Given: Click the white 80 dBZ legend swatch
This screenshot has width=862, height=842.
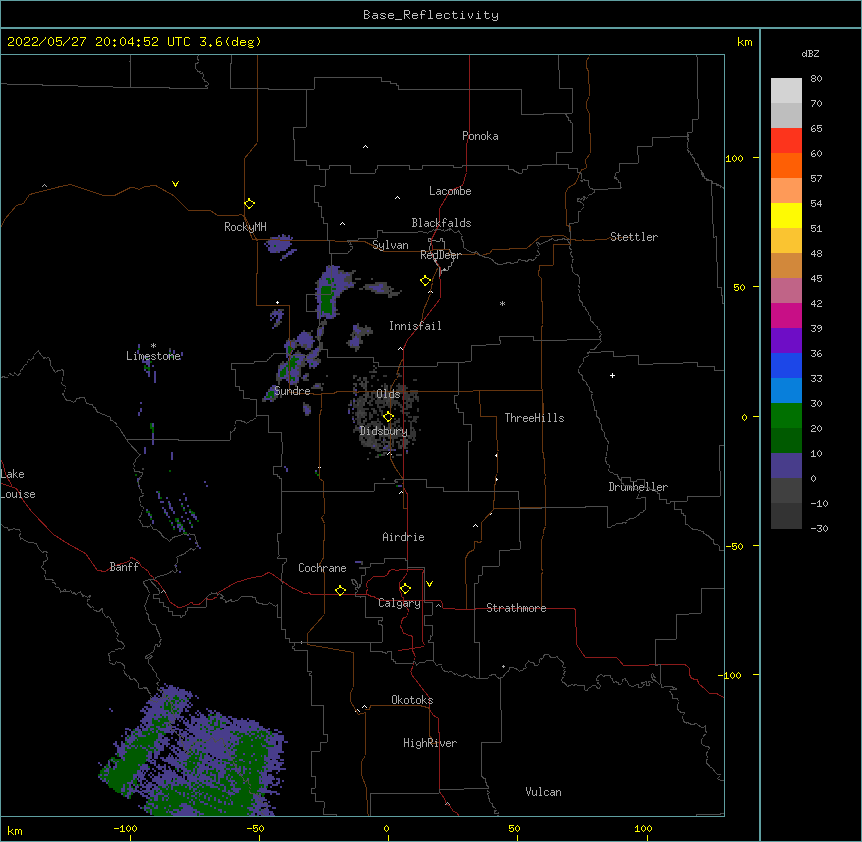Looking at the screenshot, I should coord(786,91).
